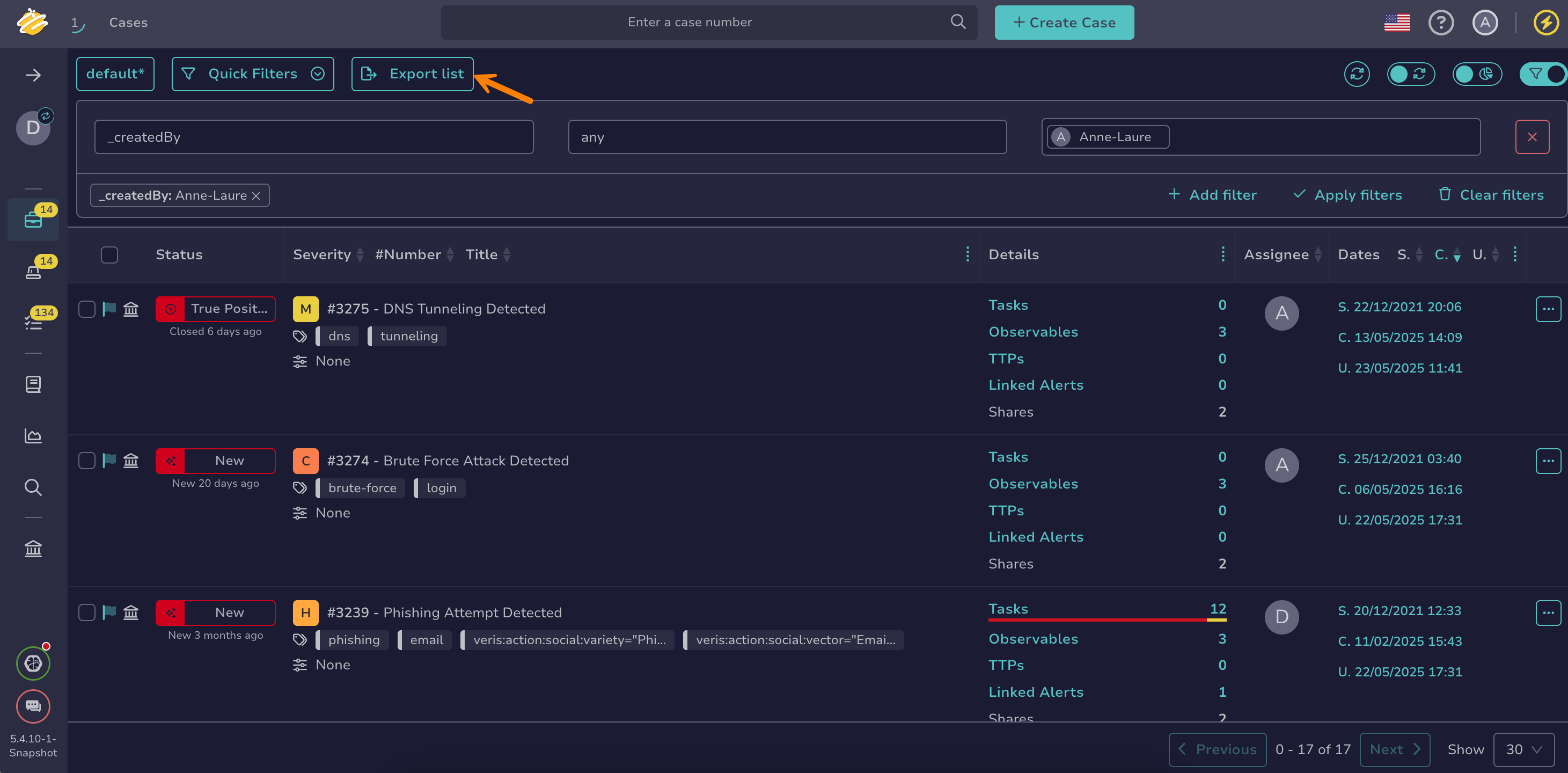Open the Anne-Laure user value selector
The height and width of the screenshot is (773, 1568).
tap(1261, 137)
